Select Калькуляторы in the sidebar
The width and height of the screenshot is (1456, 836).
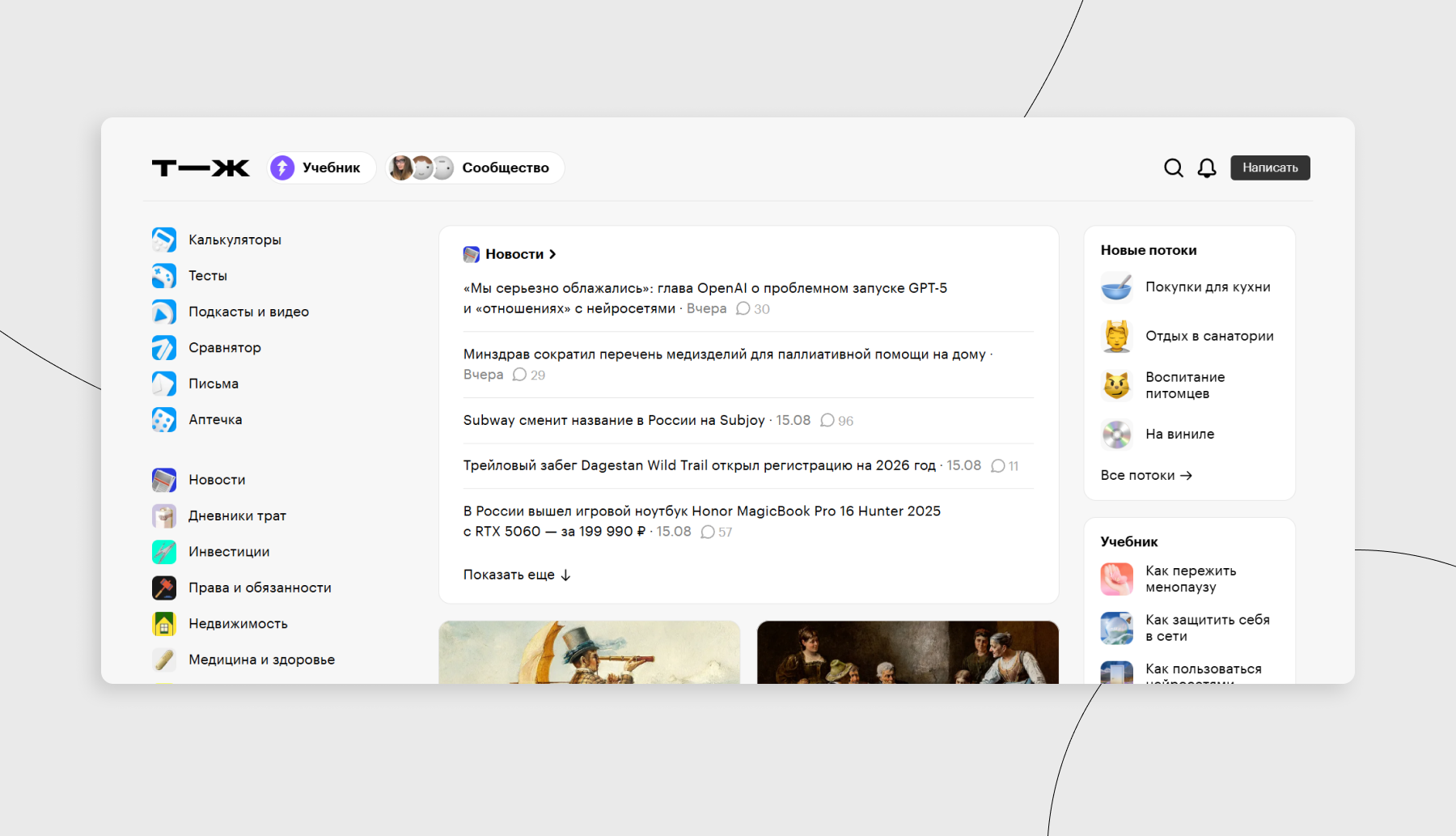coord(235,240)
